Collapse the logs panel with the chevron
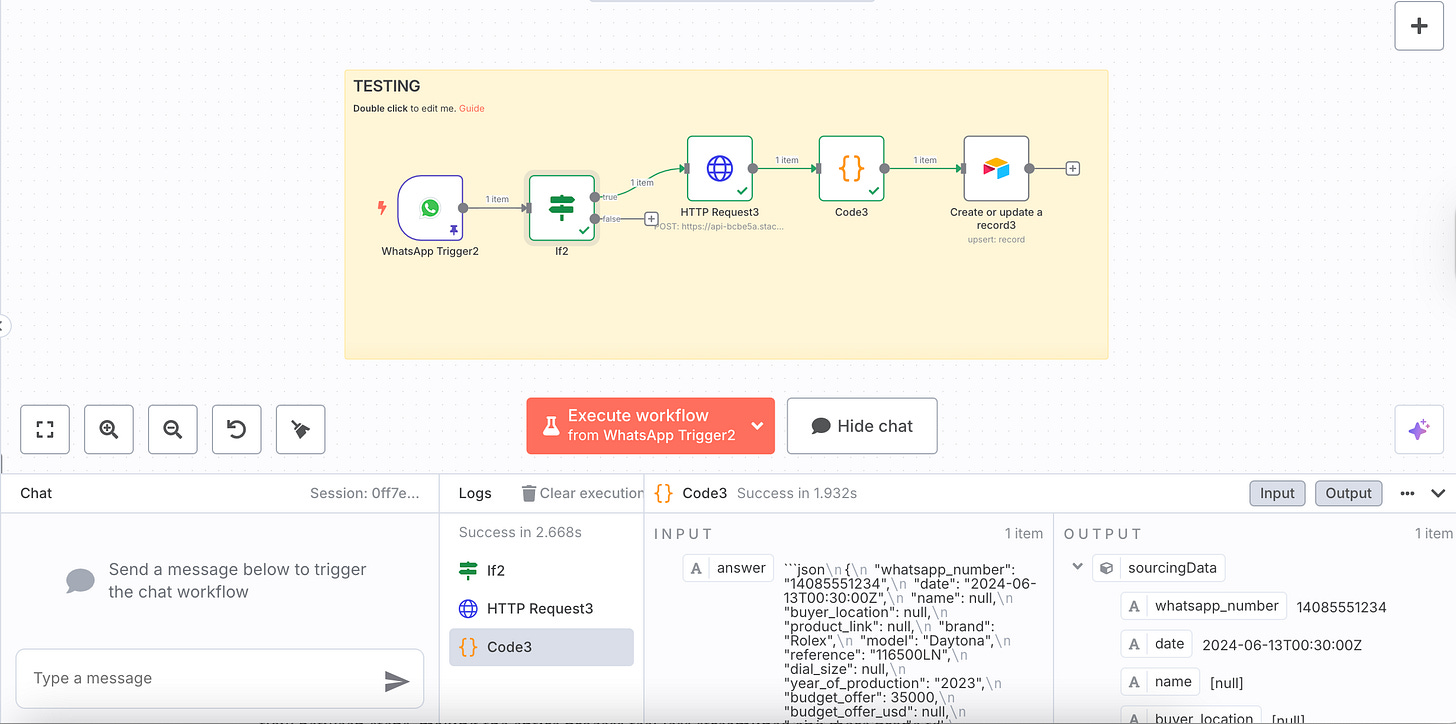This screenshot has height=724, width=1456. point(1438,493)
